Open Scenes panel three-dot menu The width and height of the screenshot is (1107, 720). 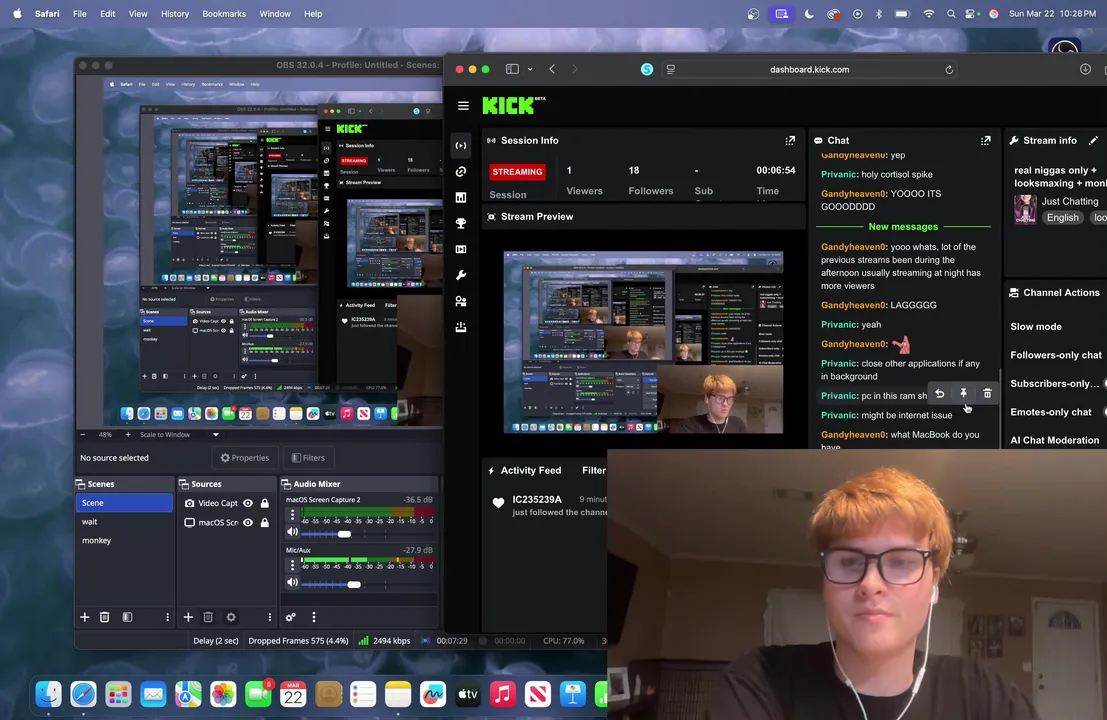(167, 617)
